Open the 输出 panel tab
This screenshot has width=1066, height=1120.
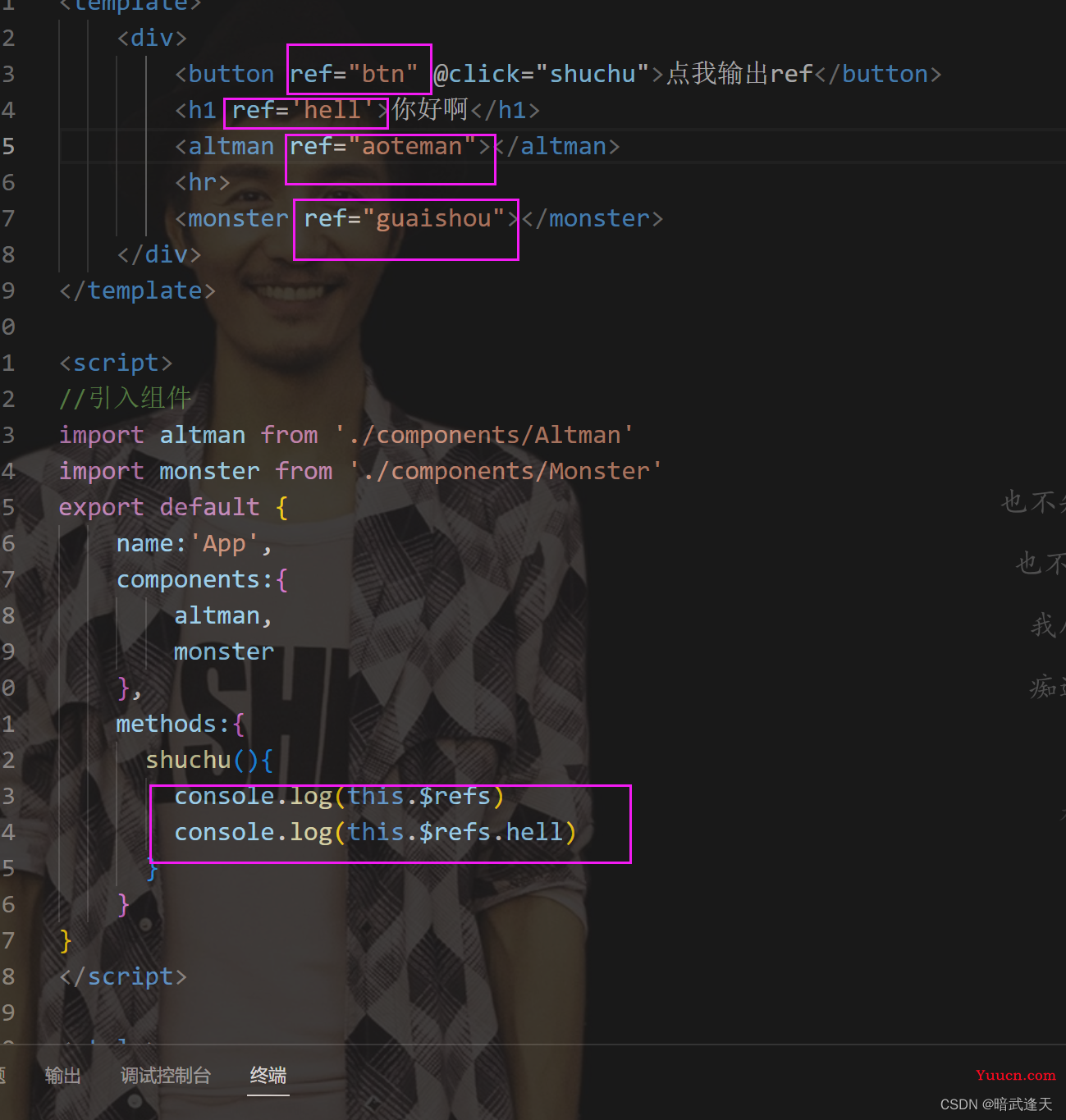[63, 1075]
